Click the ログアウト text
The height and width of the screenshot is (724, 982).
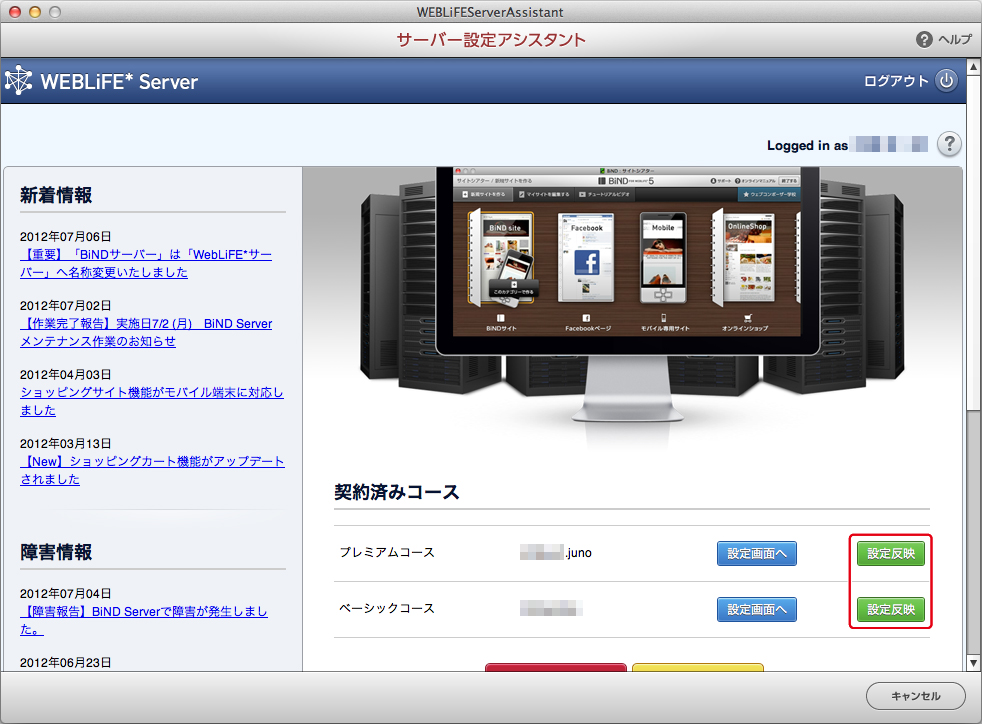(896, 81)
